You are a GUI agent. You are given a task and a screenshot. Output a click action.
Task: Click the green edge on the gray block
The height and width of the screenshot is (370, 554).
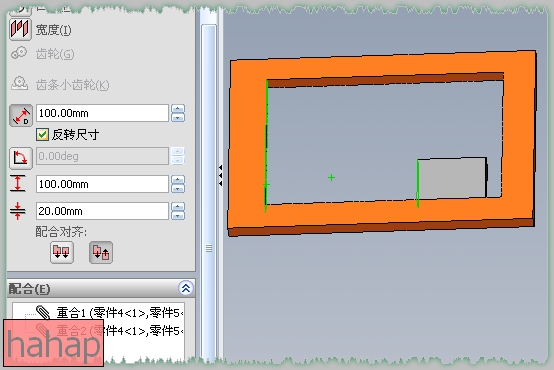[x=418, y=183]
